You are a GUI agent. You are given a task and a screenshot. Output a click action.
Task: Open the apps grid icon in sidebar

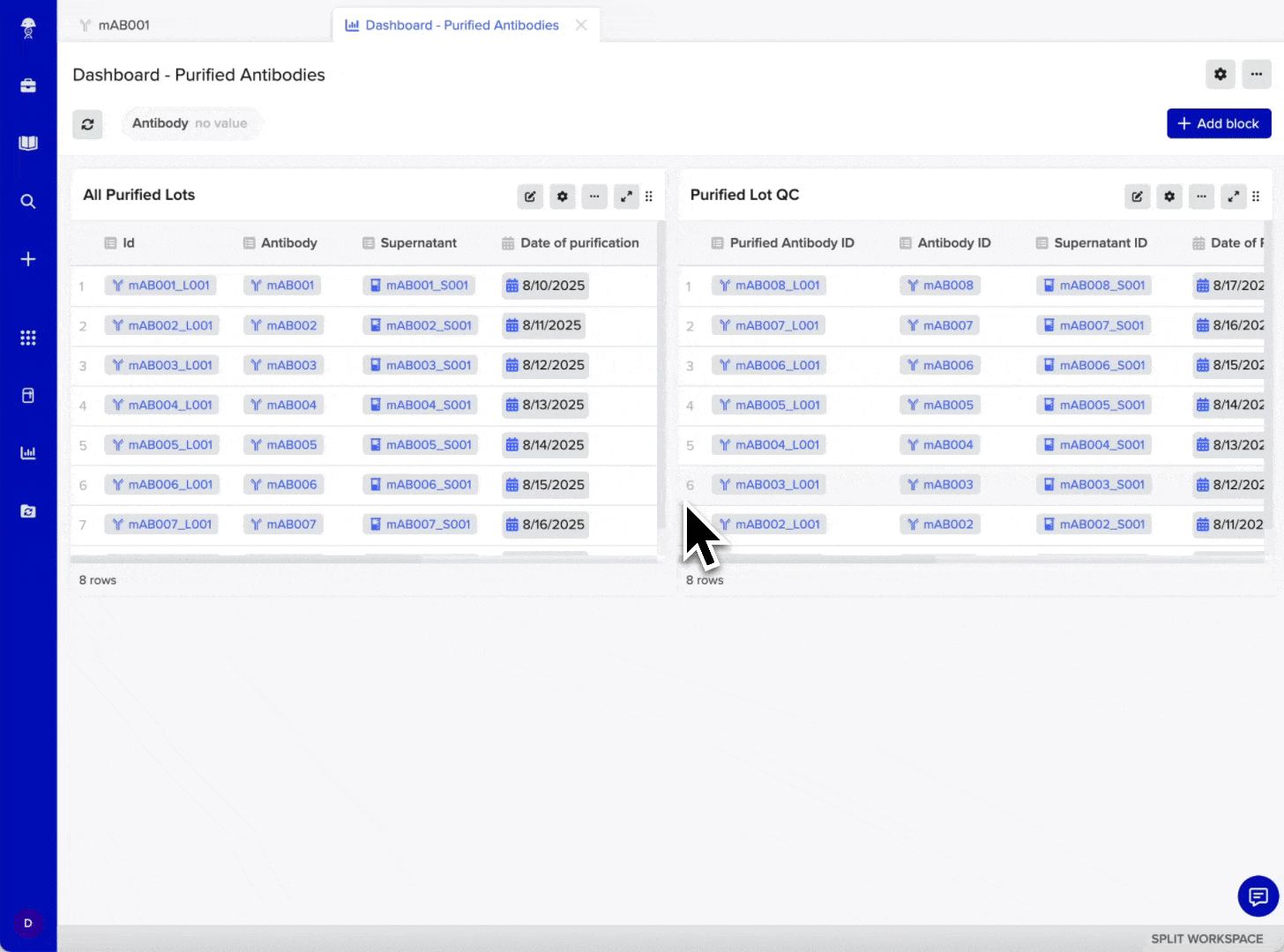point(28,338)
